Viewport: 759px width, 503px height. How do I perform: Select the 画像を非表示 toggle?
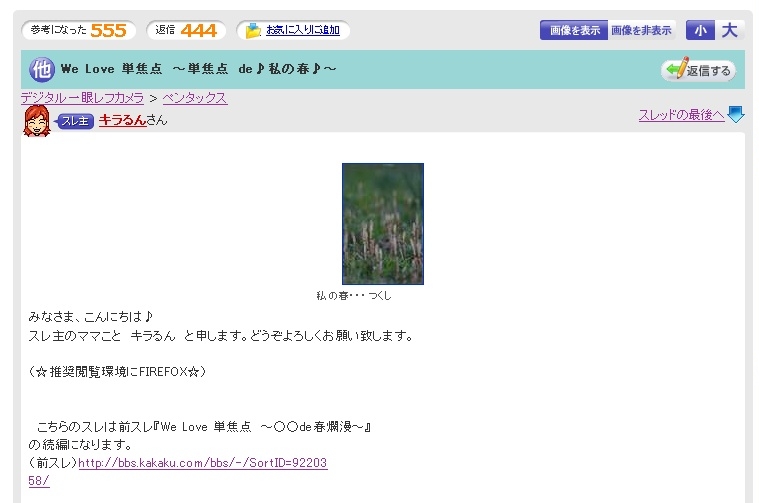(641, 30)
